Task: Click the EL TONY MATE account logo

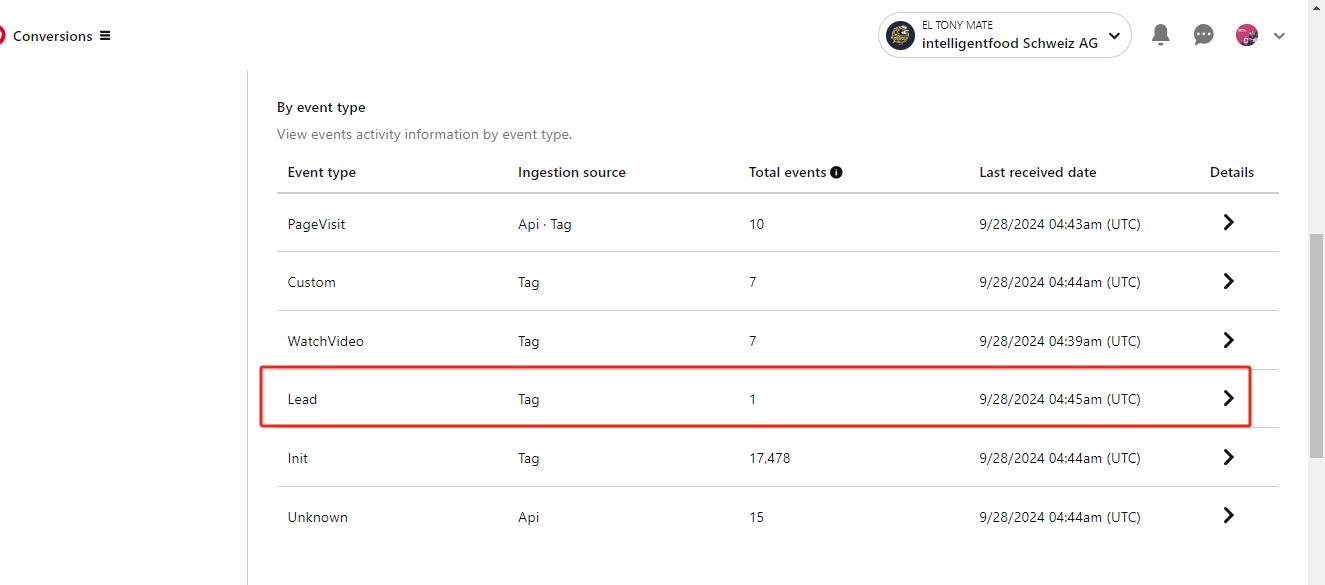Action: (x=900, y=35)
